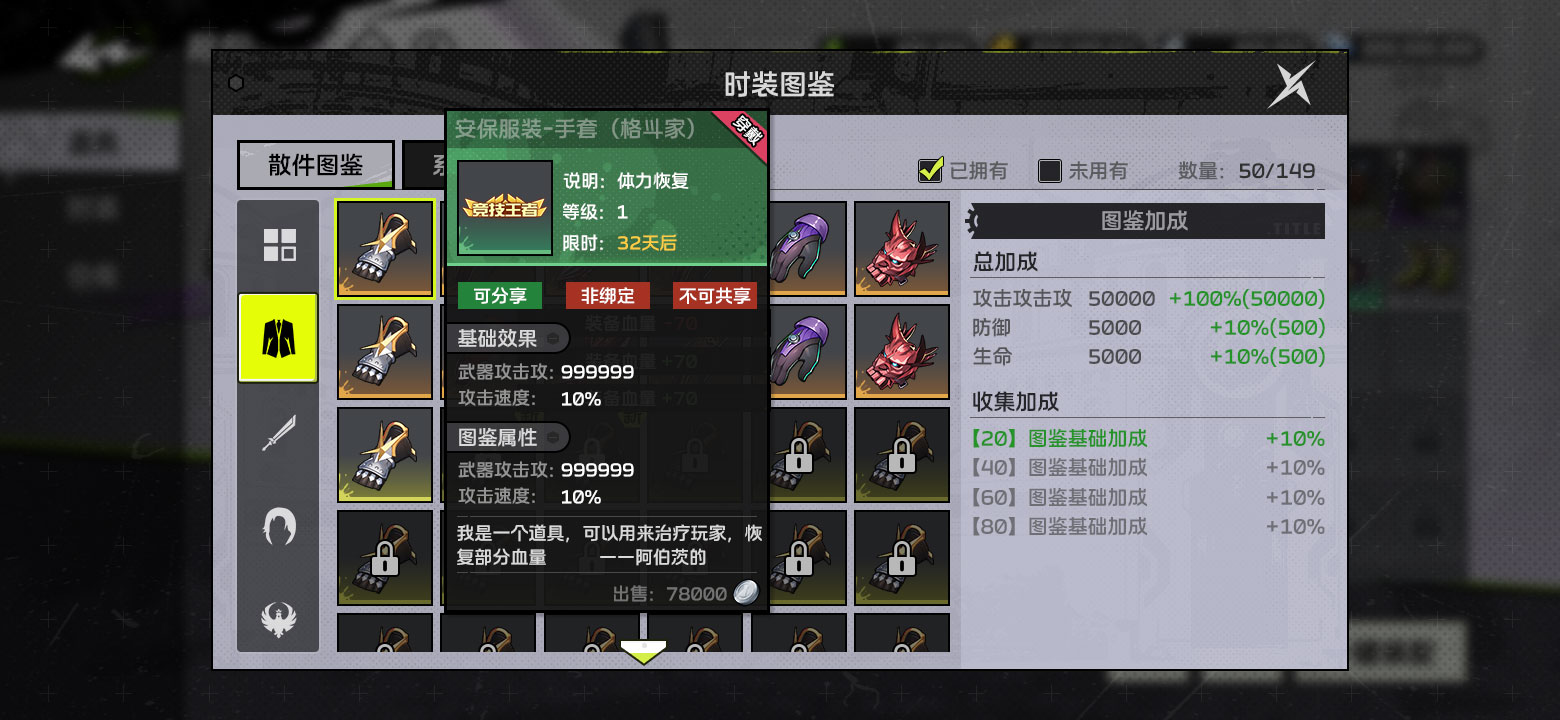Select the clothing jacket category icon

(x=278, y=338)
